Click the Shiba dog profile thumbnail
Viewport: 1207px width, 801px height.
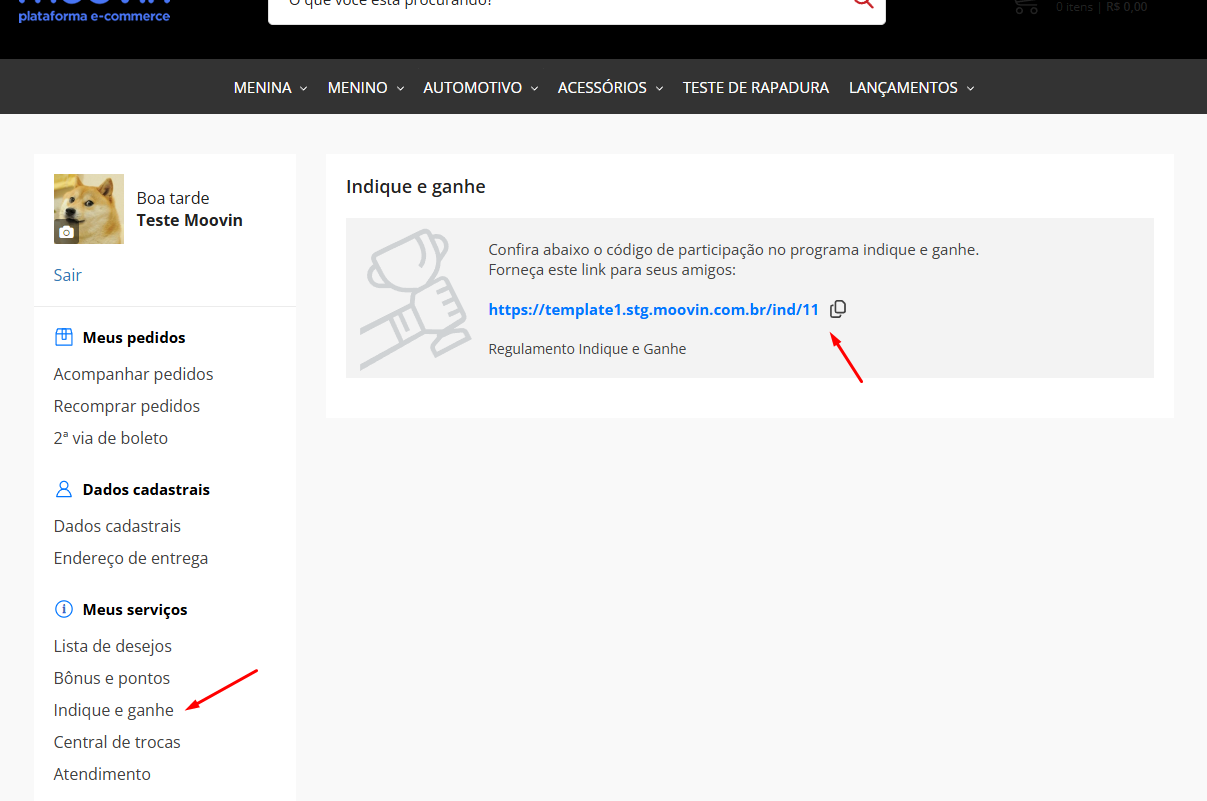89,209
